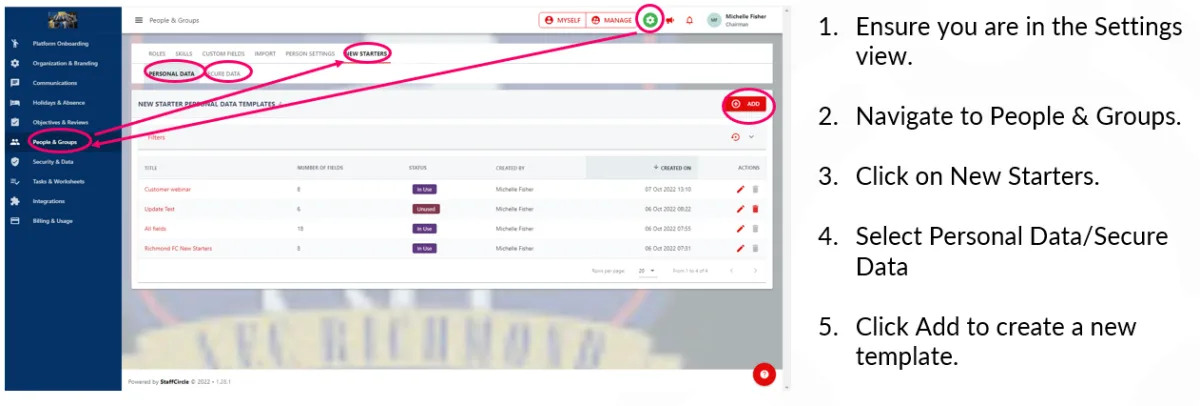Delete the Customer webinar template trash icon
Screen dimensions: 1200x406
point(755,189)
